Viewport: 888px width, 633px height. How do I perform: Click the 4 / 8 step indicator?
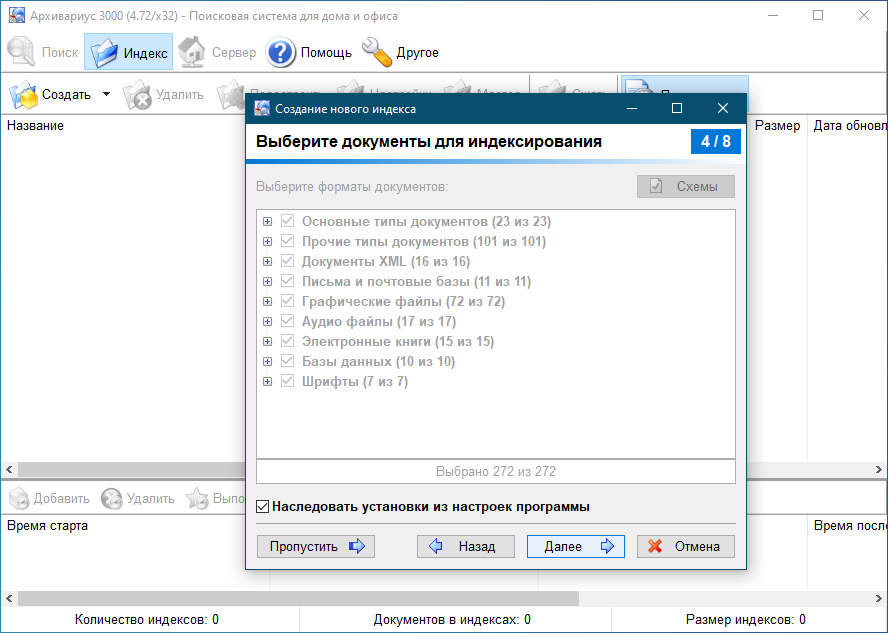pyautogui.click(x=716, y=142)
